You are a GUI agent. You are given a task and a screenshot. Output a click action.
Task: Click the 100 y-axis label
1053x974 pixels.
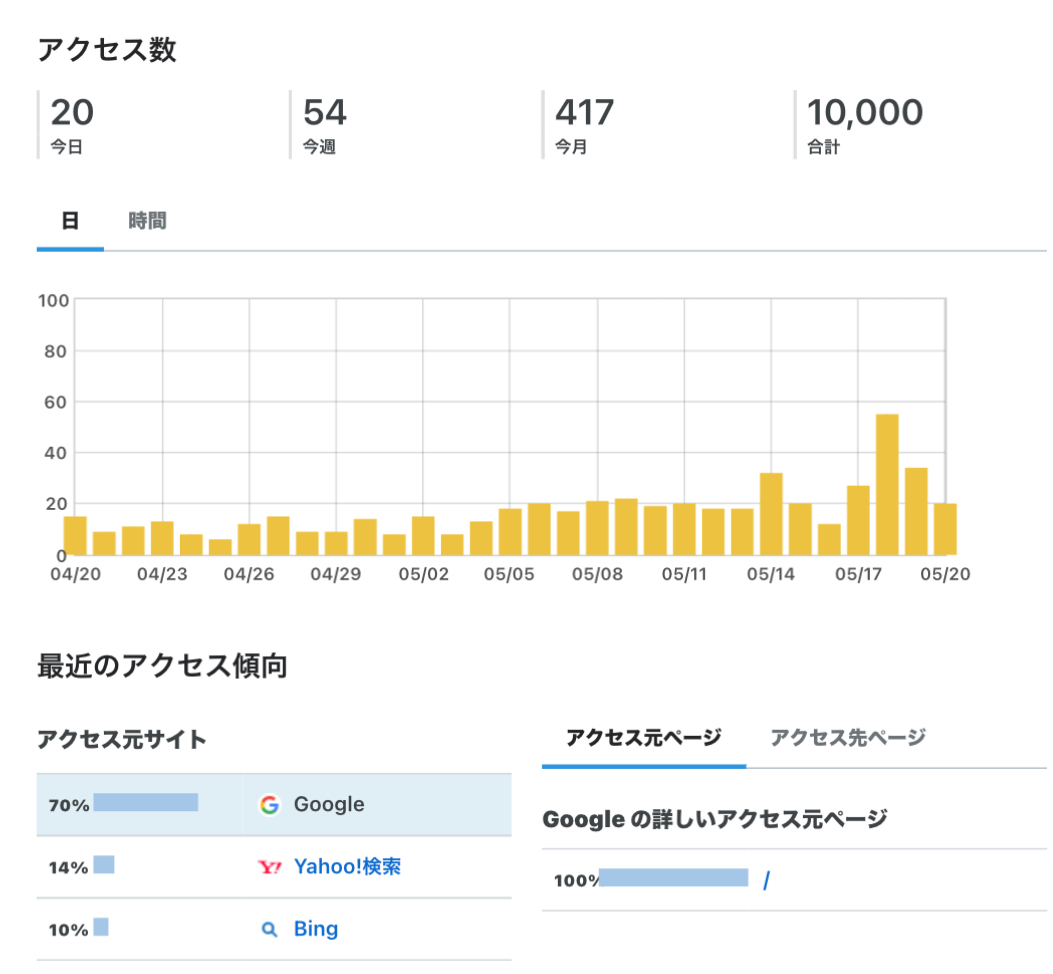pyautogui.click(x=54, y=300)
